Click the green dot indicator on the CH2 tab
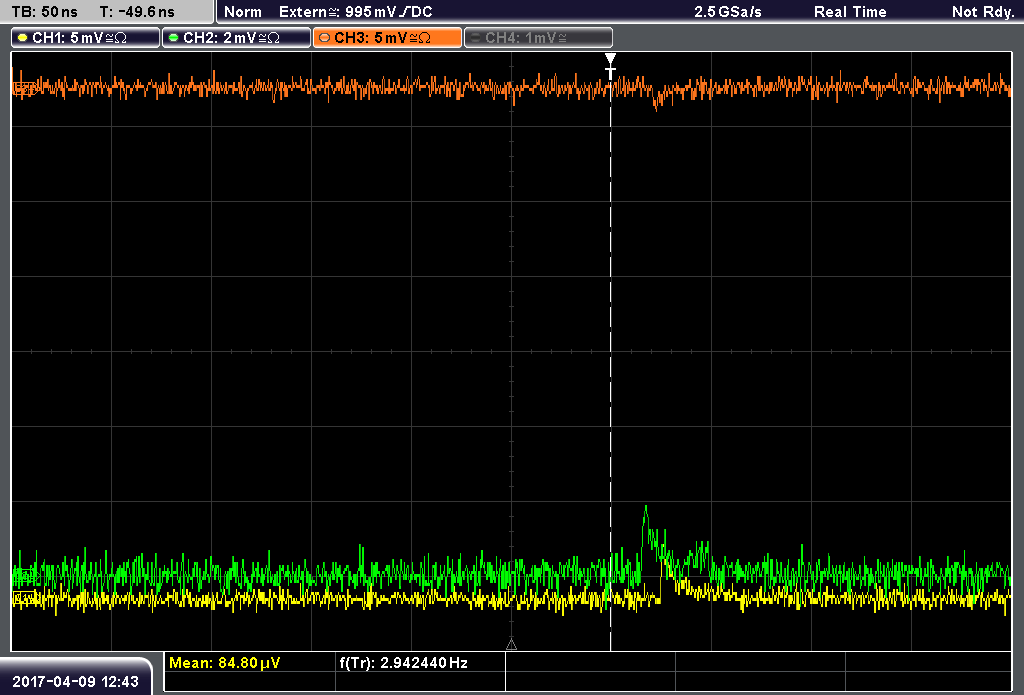Image resolution: width=1024 pixels, height=695 pixels. point(174,38)
